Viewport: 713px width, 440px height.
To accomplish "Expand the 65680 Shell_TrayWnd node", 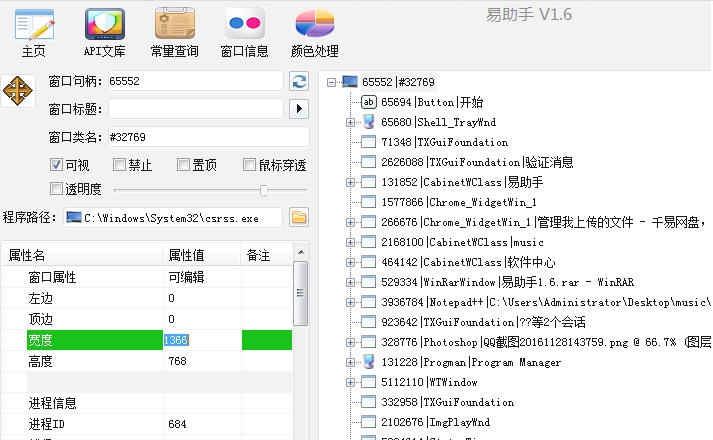I will (x=350, y=122).
